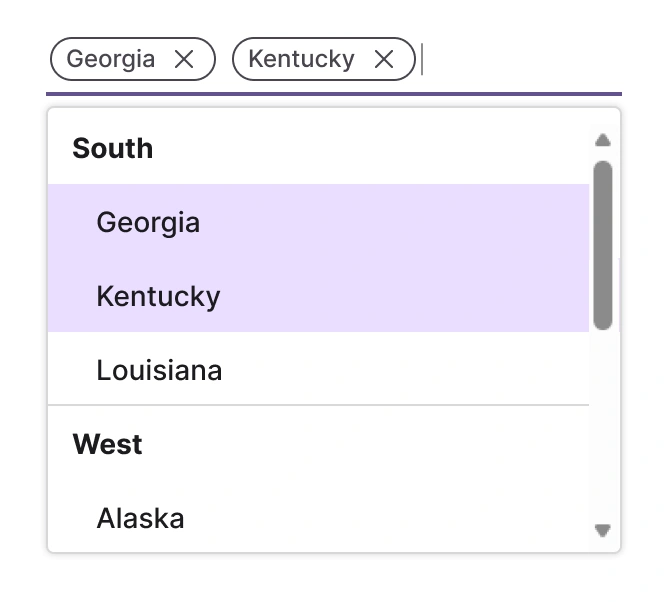The height and width of the screenshot is (602, 668).
Task: Remove the Georgia chip with its X icon
Action: 184,59
